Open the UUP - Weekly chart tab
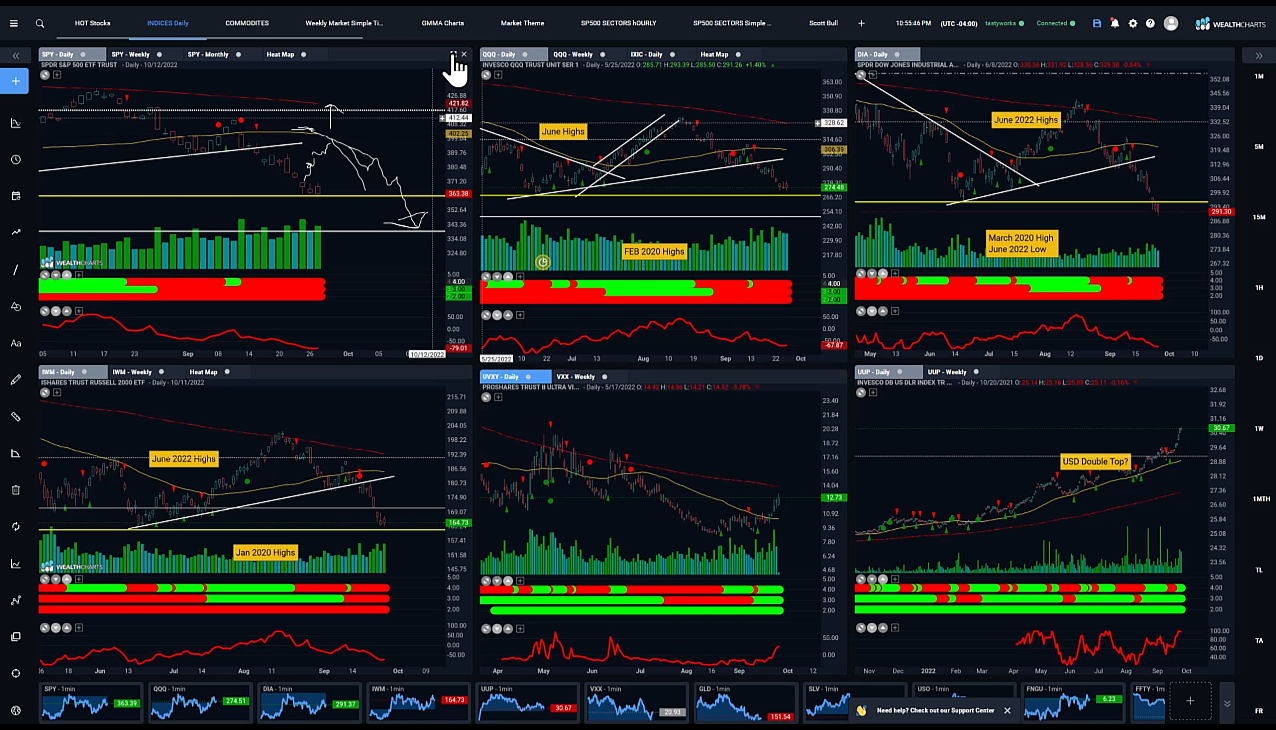The width and height of the screenshot is (1276, 730). 945,372
